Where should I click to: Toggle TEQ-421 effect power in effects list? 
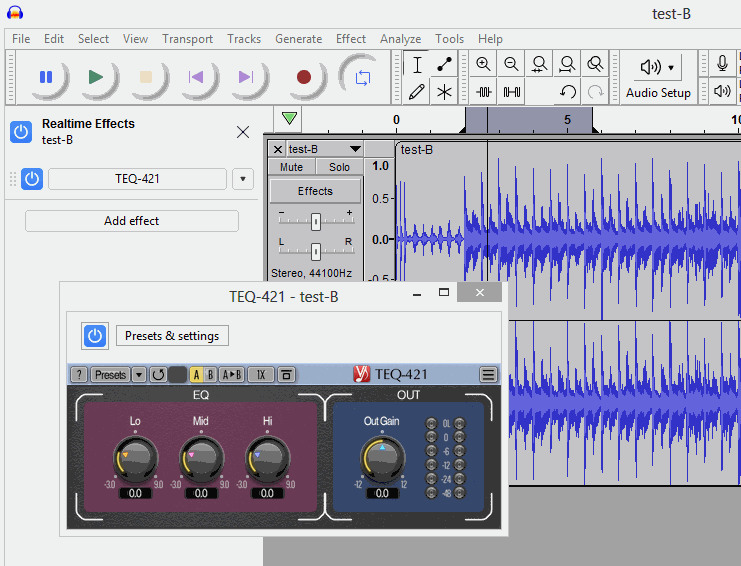tap(32, 179)
